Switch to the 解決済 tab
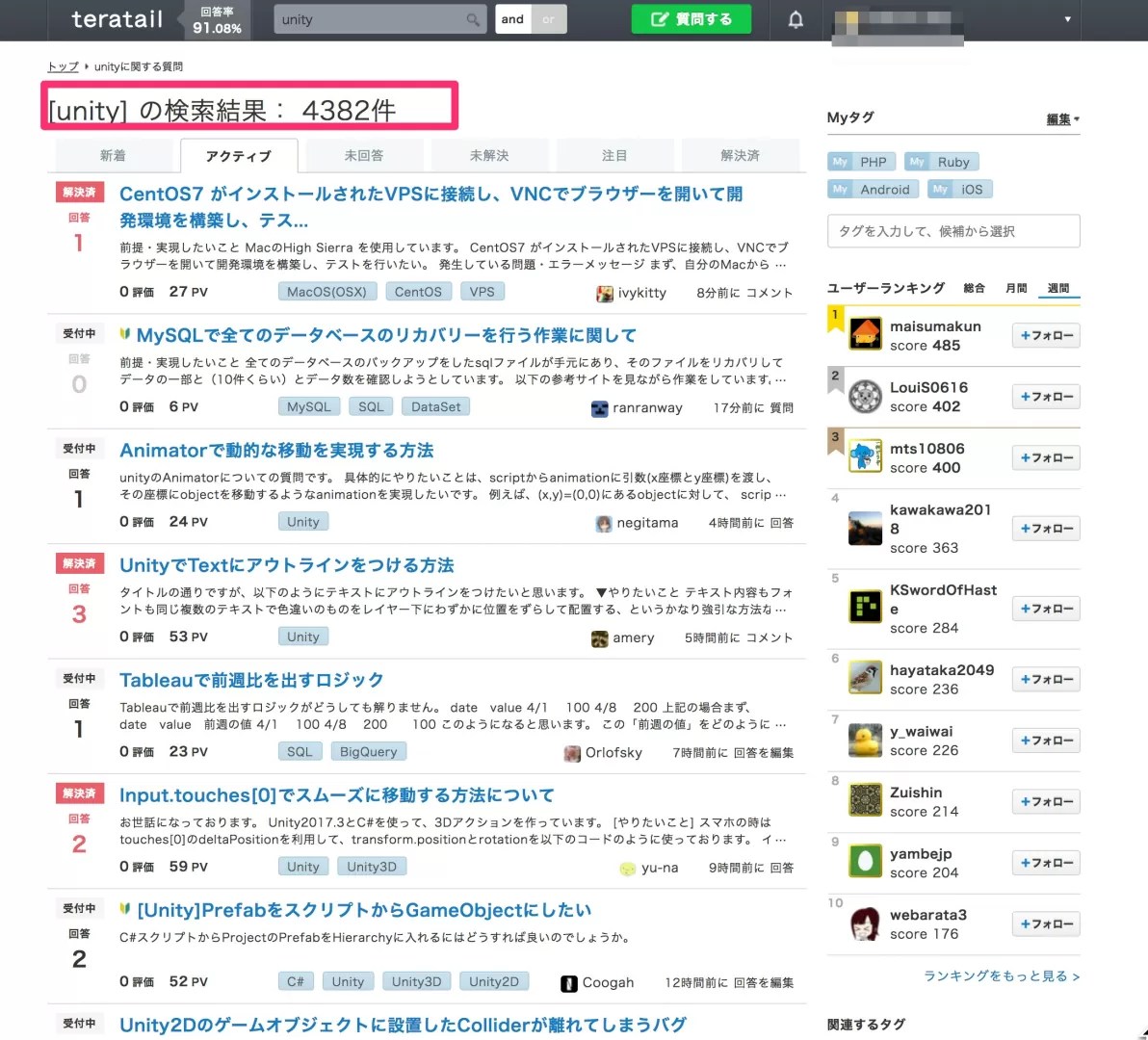This screenshot has width=1148, height=1040. pos(740,156)
